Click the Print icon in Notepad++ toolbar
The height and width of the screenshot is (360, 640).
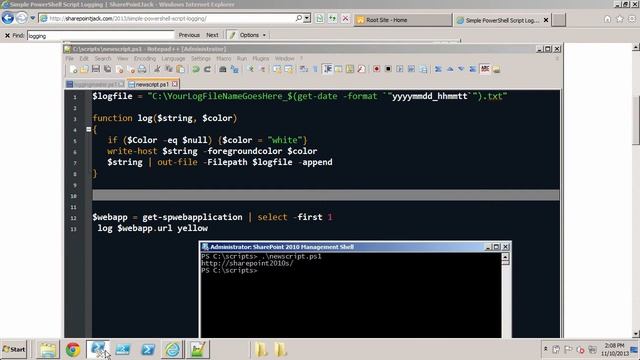pyautogui.click(x=142, y=69)
